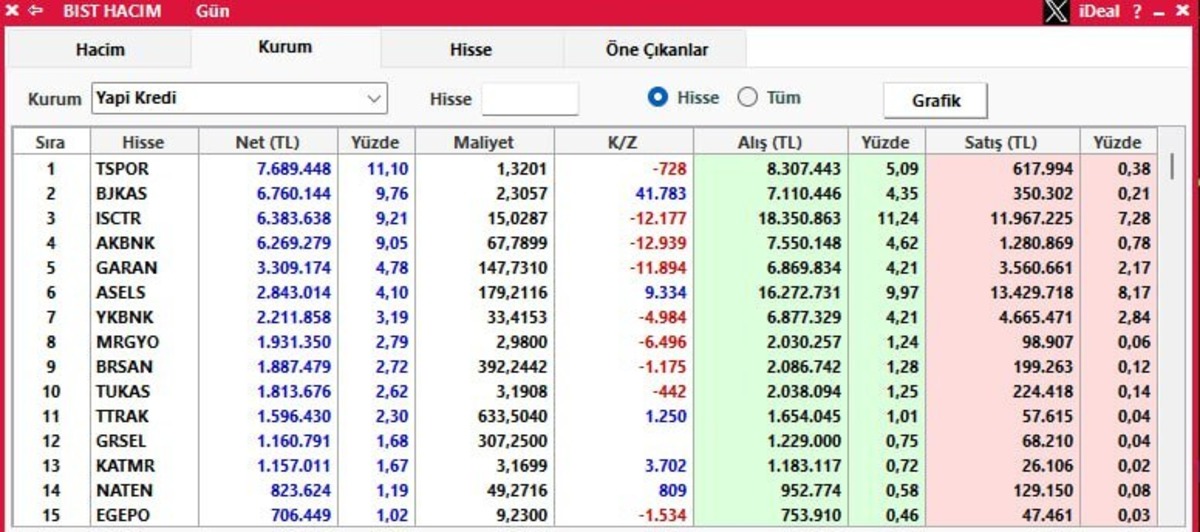Open the Hisse tab
This screenshot has width=1200, height=532.
click(471, 49)
